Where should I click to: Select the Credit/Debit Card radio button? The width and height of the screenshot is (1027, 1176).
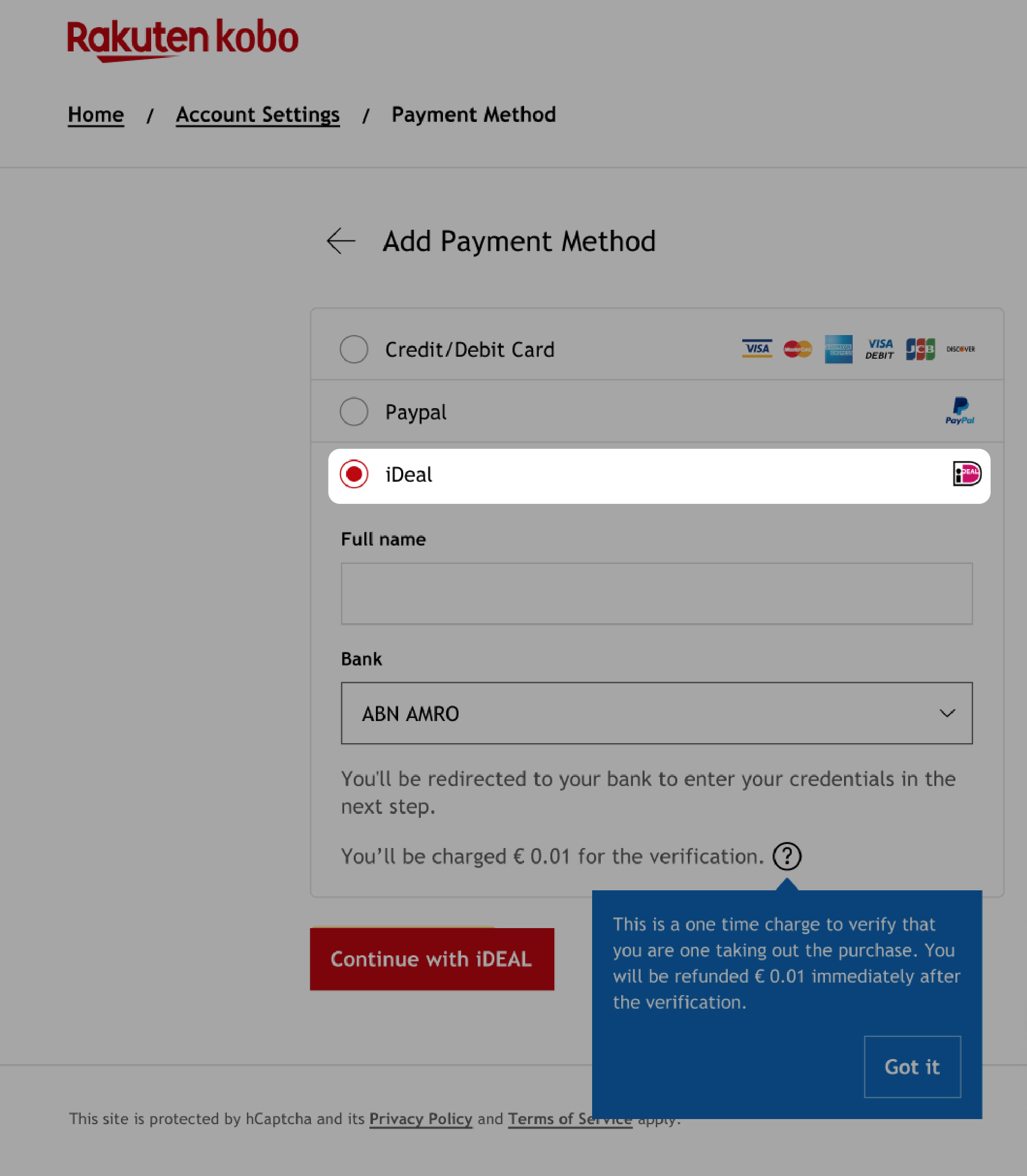355,349
